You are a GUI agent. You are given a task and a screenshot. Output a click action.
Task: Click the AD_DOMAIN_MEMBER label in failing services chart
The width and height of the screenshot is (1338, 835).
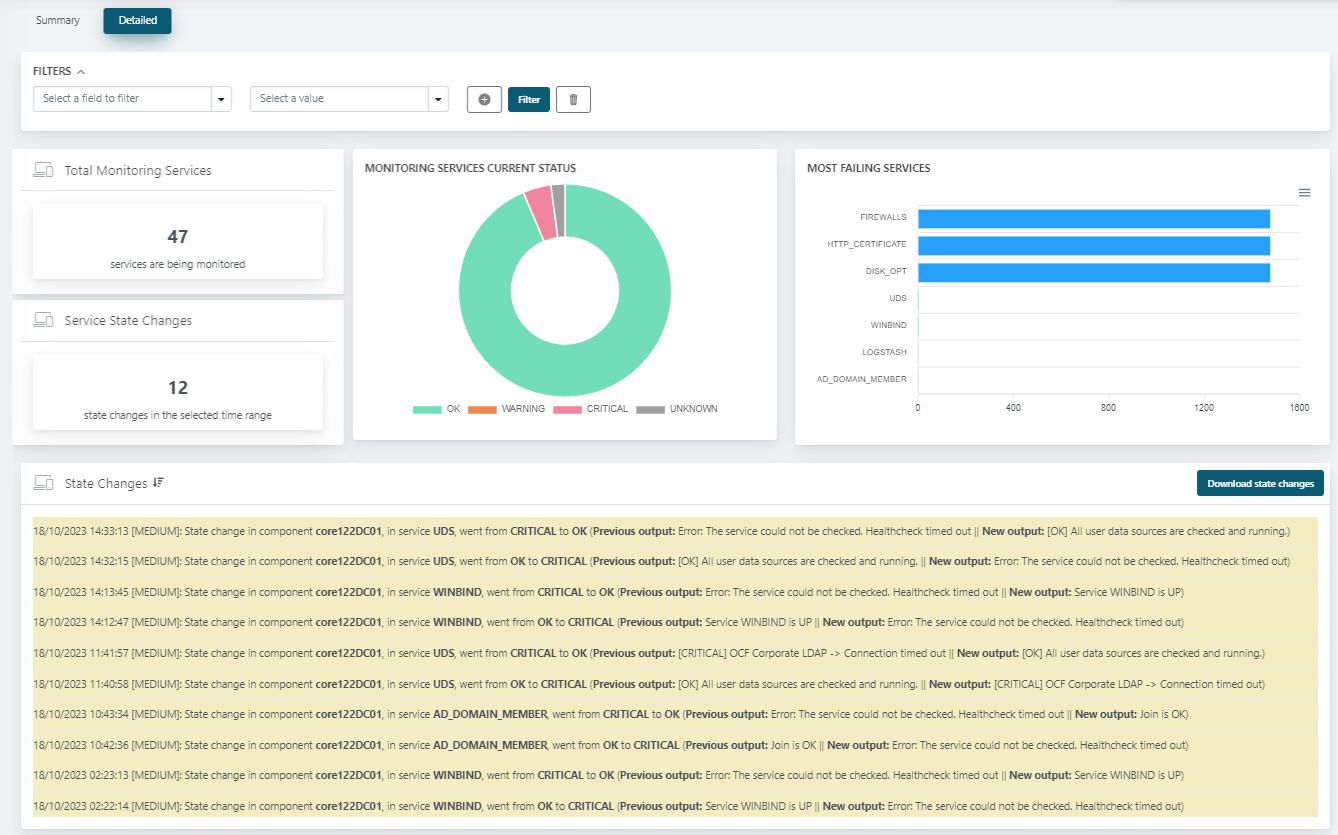tap(862, 379)
